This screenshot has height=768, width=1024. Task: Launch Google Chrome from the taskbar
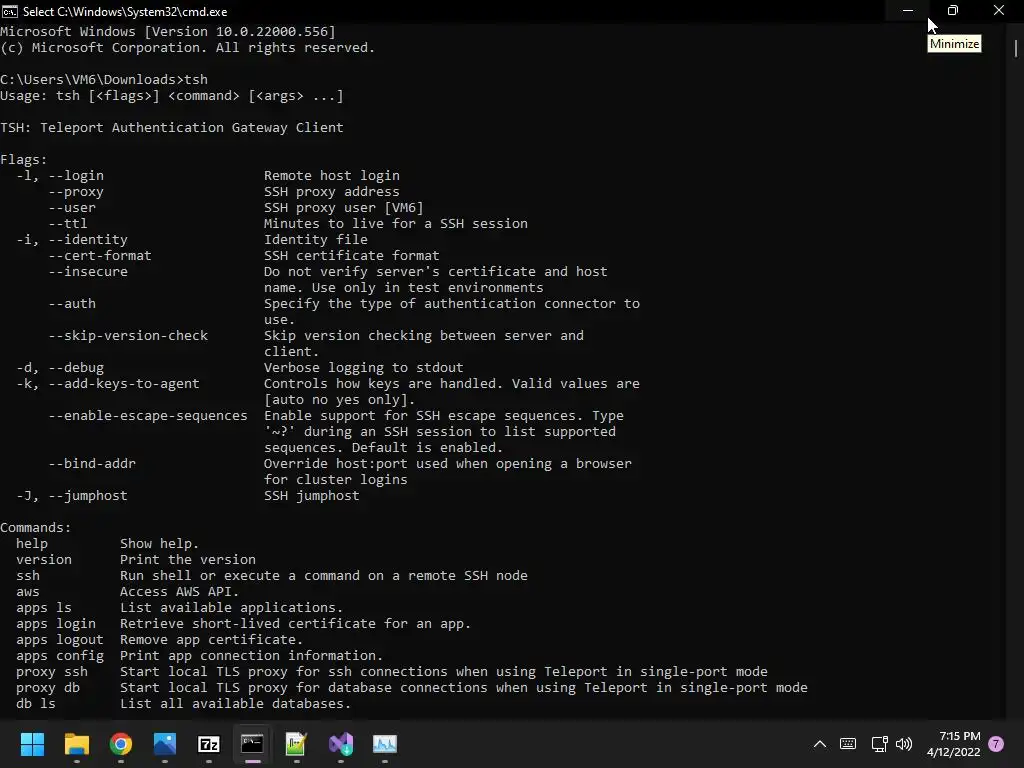pos(121,744)
